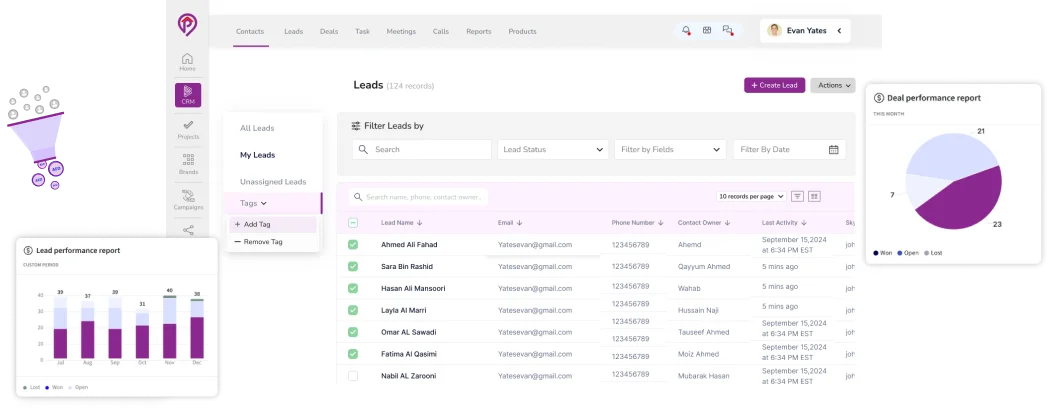Click magnifier icon in Filter Leads search
The image size is (1048, 412).
364,150
